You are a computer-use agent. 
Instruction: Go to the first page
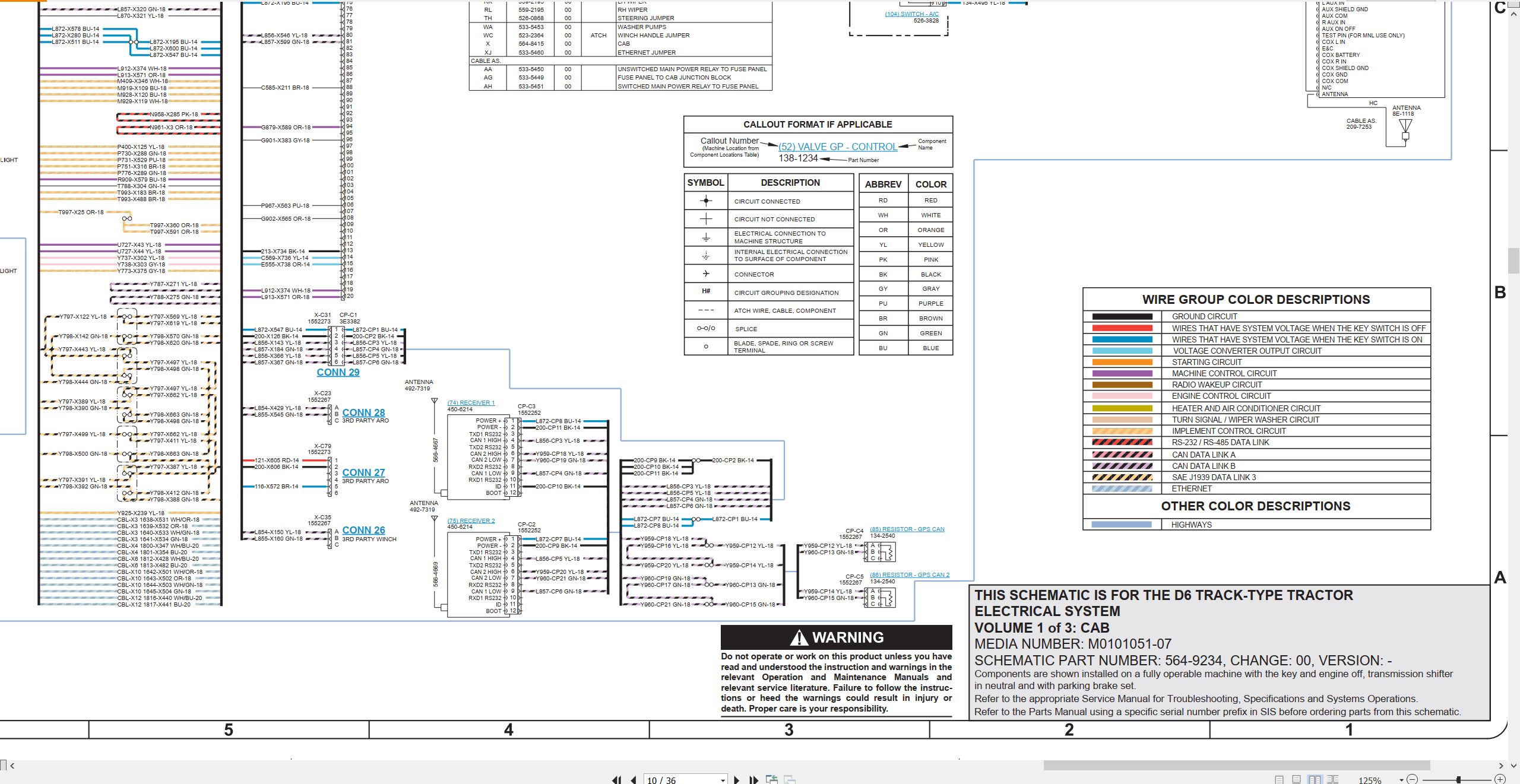tap(617, 780)
